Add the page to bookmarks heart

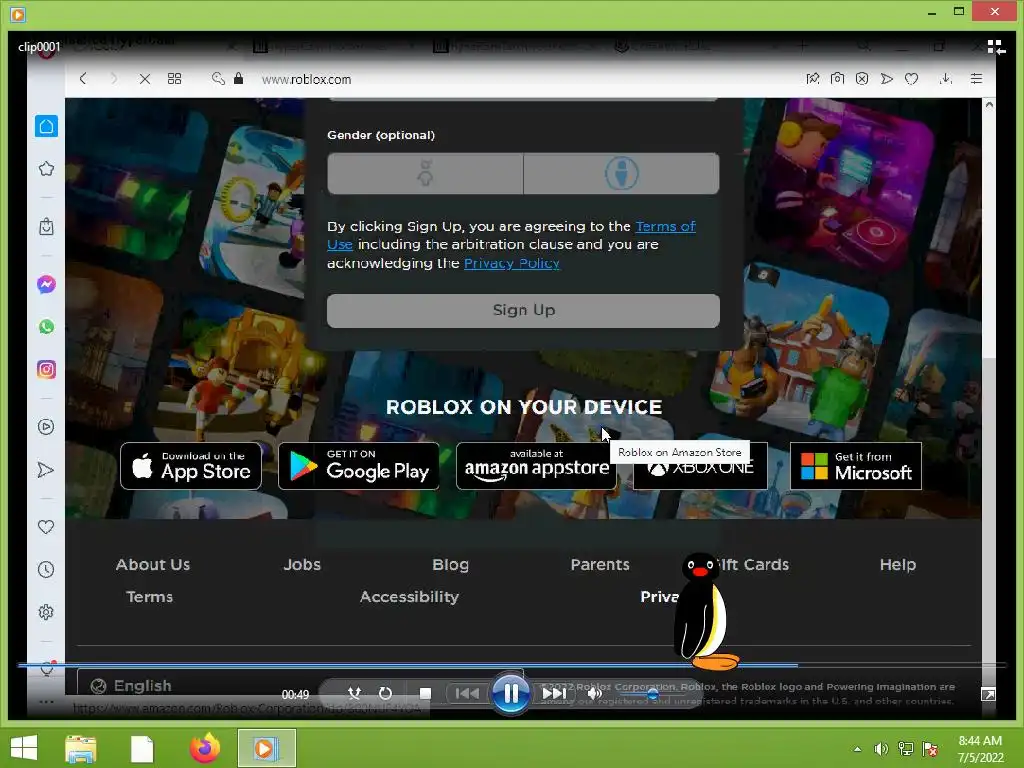(x=912, y=78)
